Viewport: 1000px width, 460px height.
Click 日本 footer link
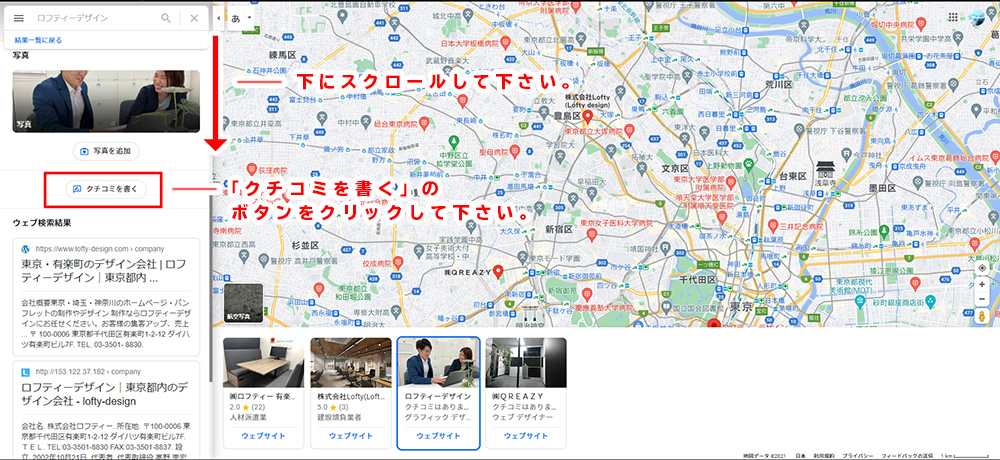tap(800, 456)
